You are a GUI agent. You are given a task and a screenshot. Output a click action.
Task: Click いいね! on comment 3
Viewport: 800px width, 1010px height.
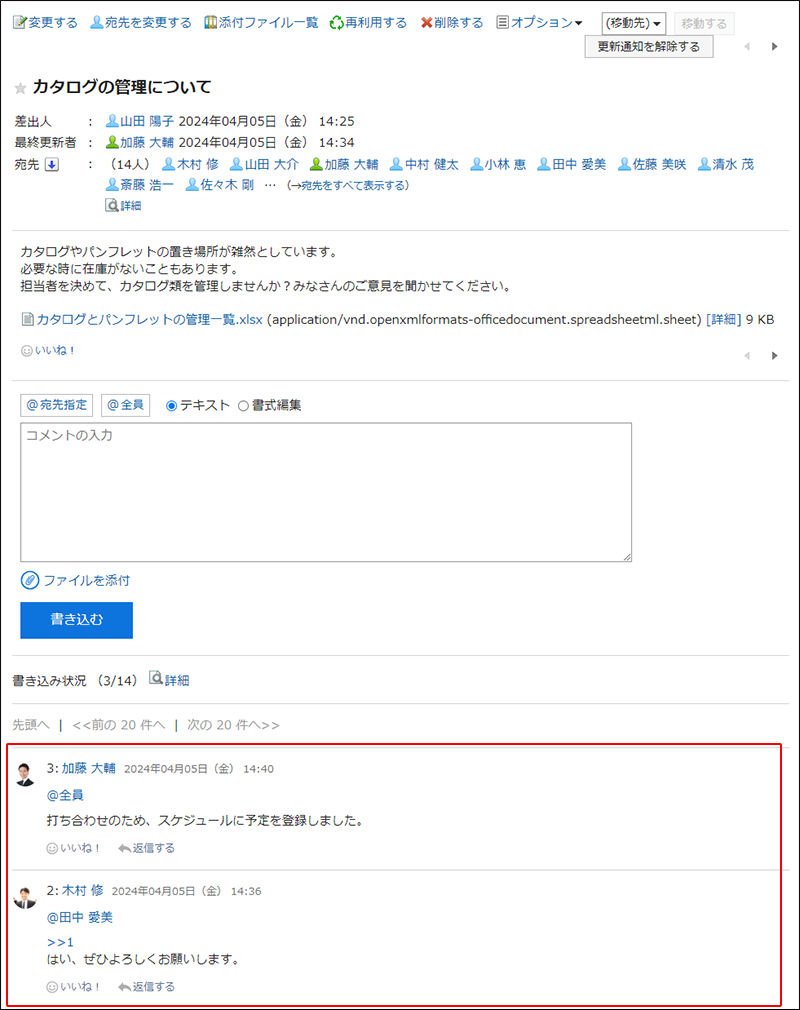point(73,848)
